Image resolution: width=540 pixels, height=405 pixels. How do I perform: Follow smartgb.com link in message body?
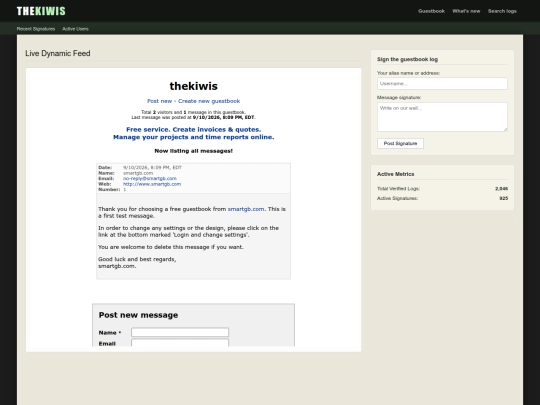tap(246, 209)
